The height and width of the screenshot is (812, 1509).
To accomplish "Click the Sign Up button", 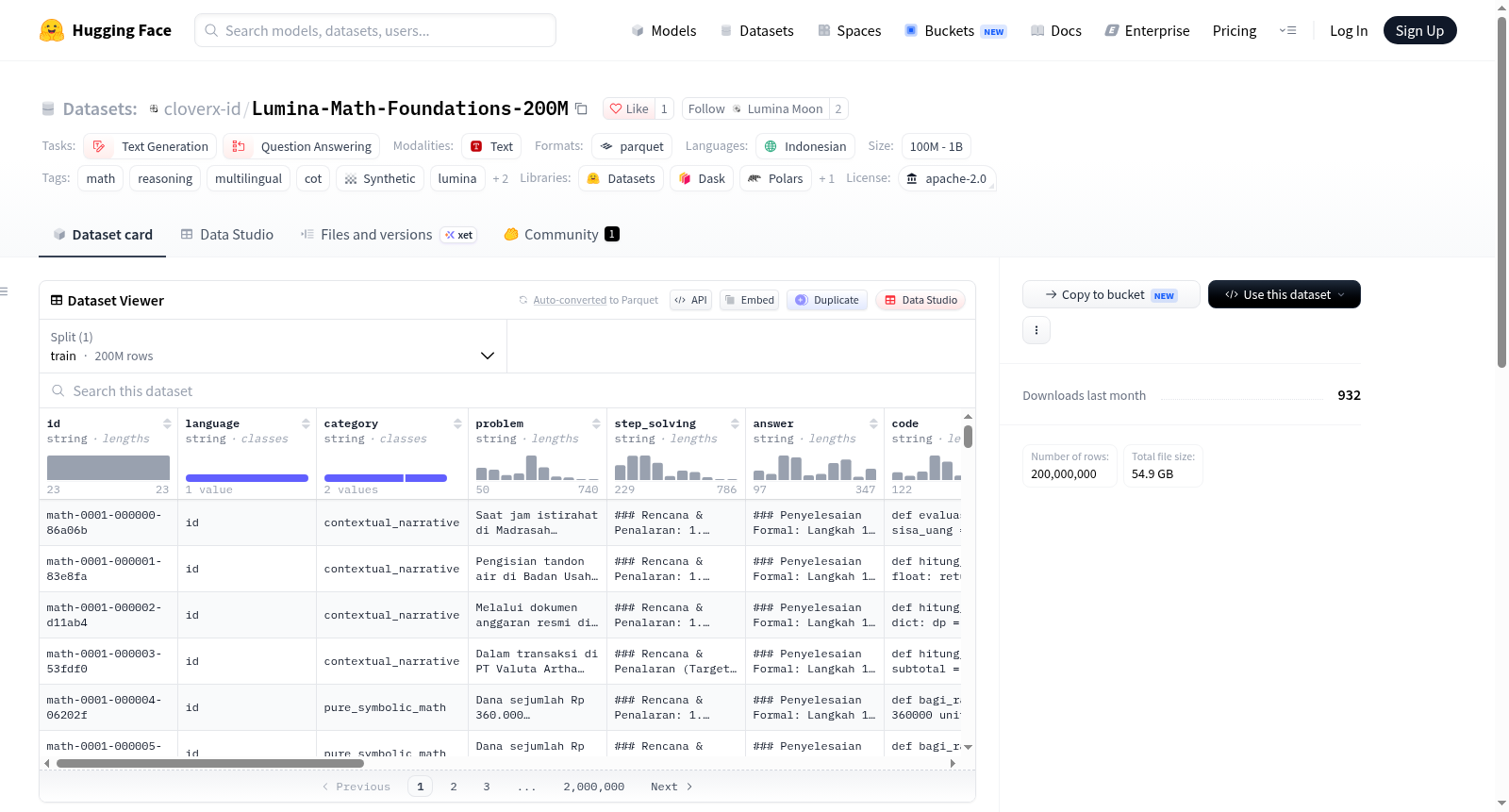I will click(1420, 30).
